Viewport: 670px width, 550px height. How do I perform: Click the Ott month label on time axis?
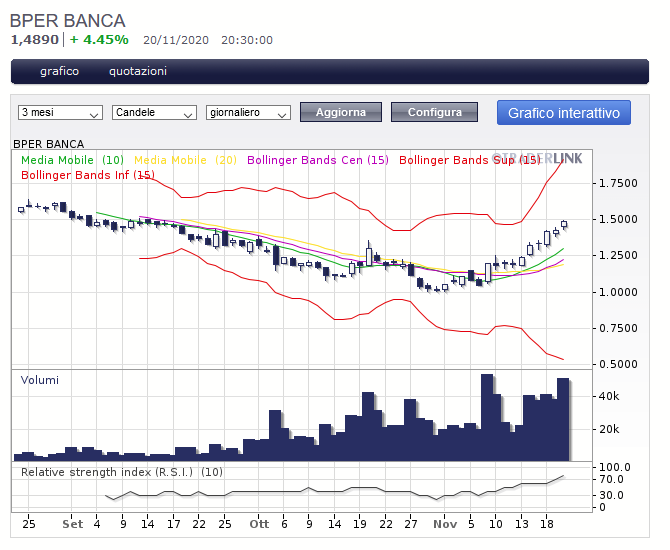pos(259,524)
